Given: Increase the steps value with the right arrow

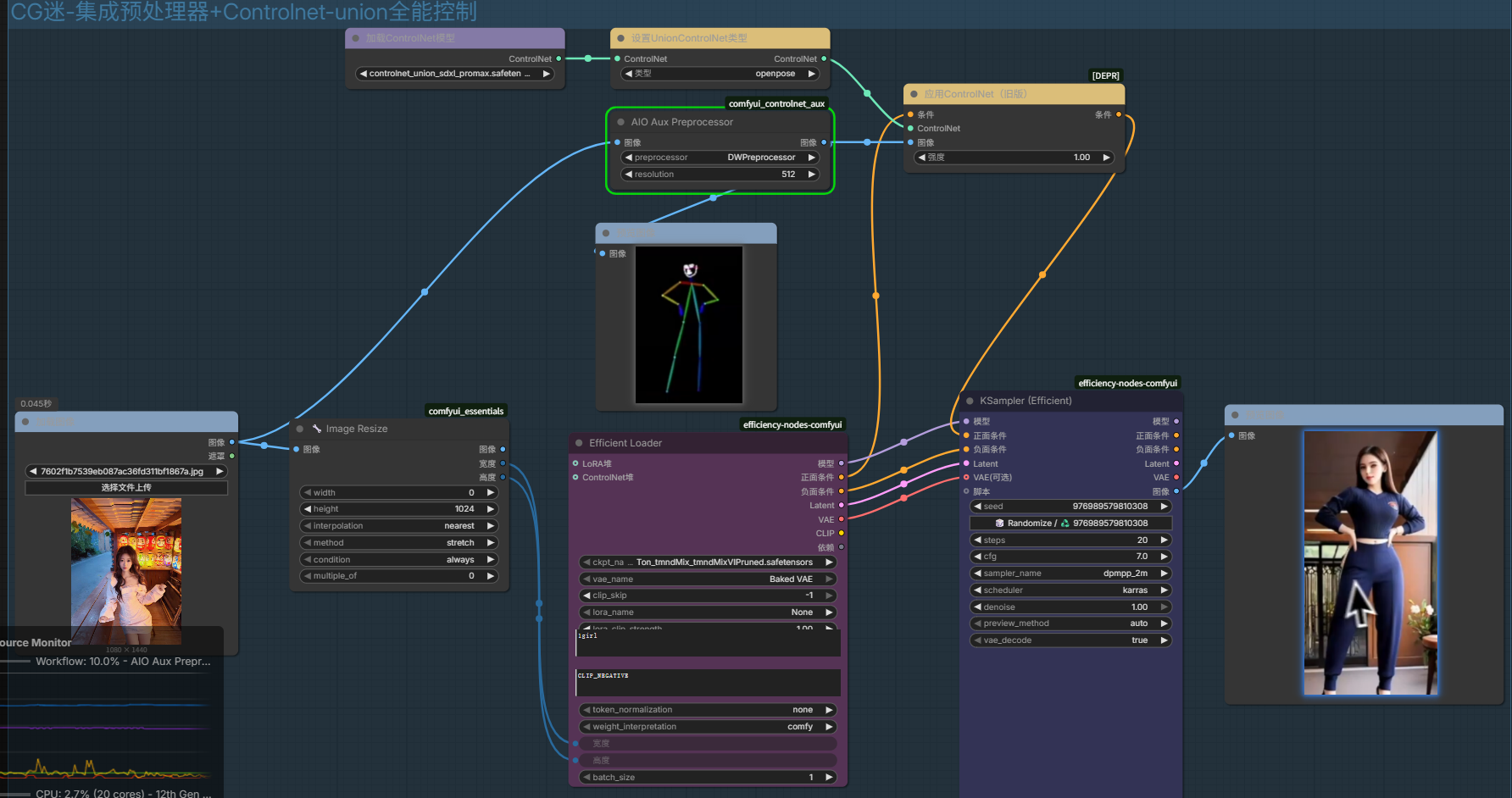Looking at the screenshot, I should point(1164,540).
